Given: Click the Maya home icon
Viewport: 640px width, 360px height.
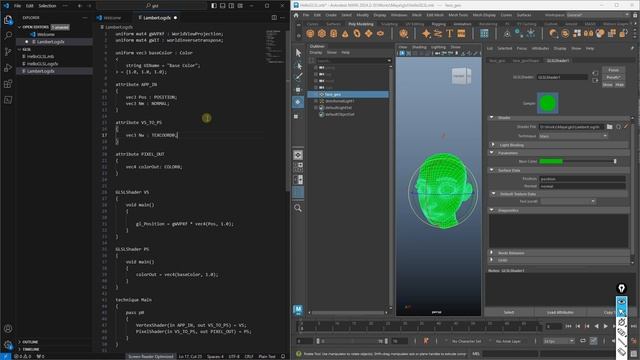Looking at the screenshot, I should (296, 15).
